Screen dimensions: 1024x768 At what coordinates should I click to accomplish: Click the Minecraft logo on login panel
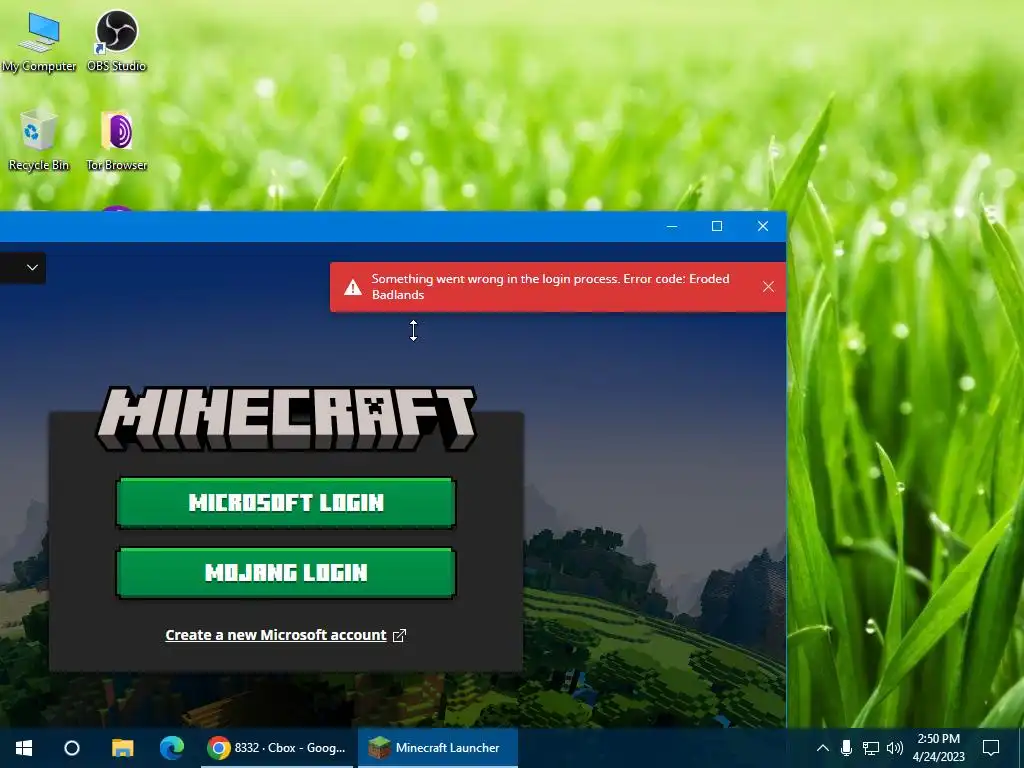click(x=286, y=419)
